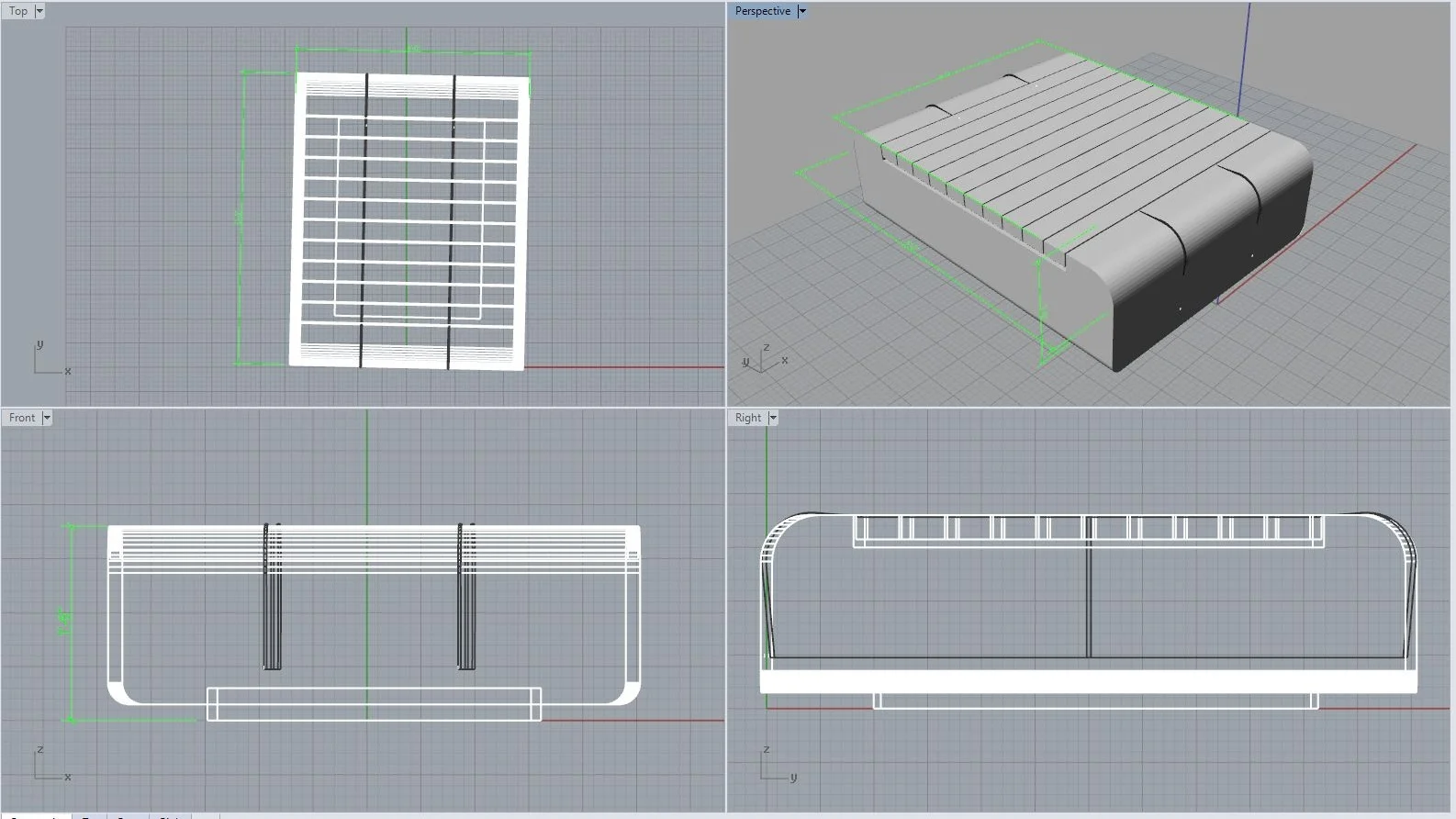Activate the Top viewport title label
The image size is (1456, 819).
(18, 11)
